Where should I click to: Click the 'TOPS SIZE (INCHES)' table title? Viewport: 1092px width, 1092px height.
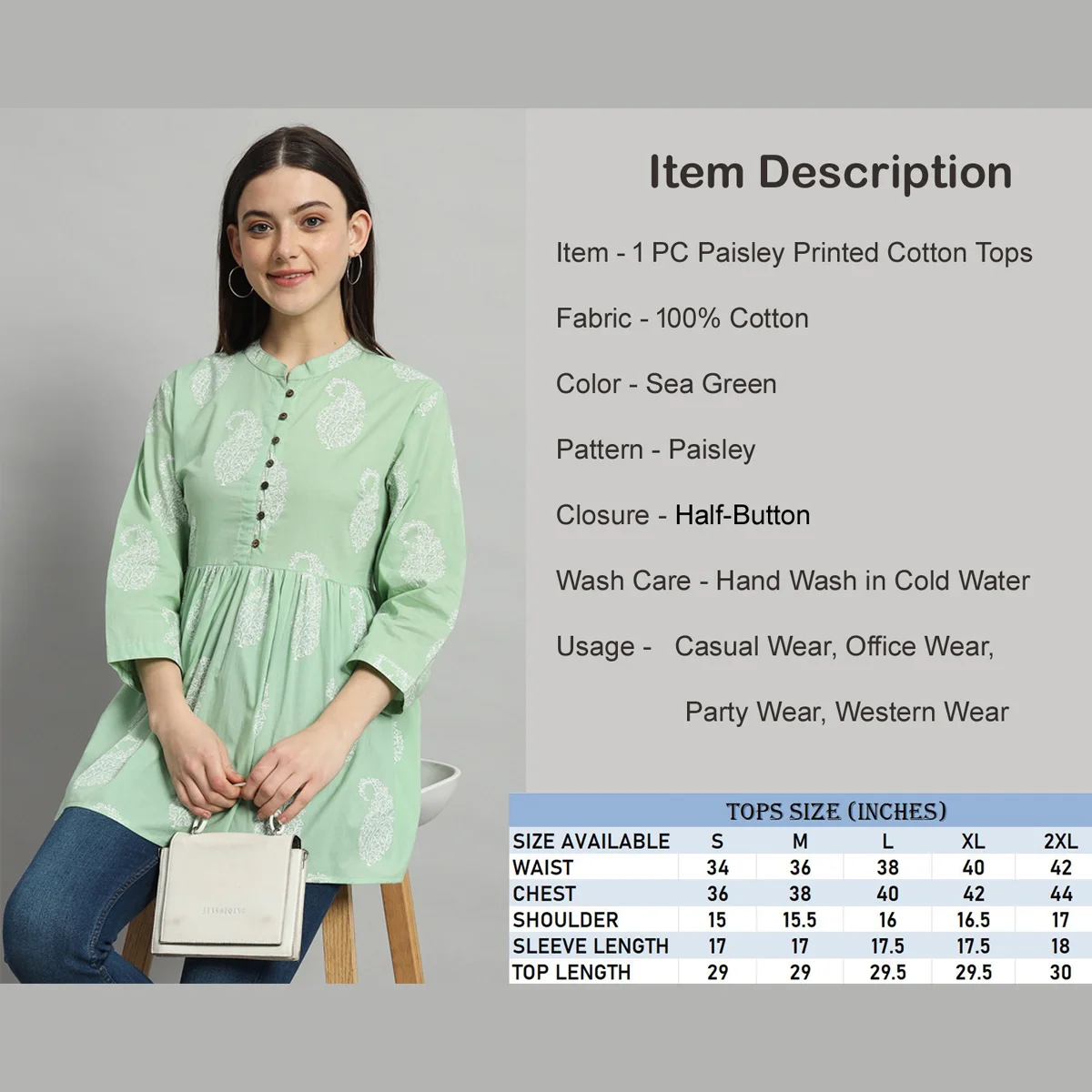click(836, 811)
